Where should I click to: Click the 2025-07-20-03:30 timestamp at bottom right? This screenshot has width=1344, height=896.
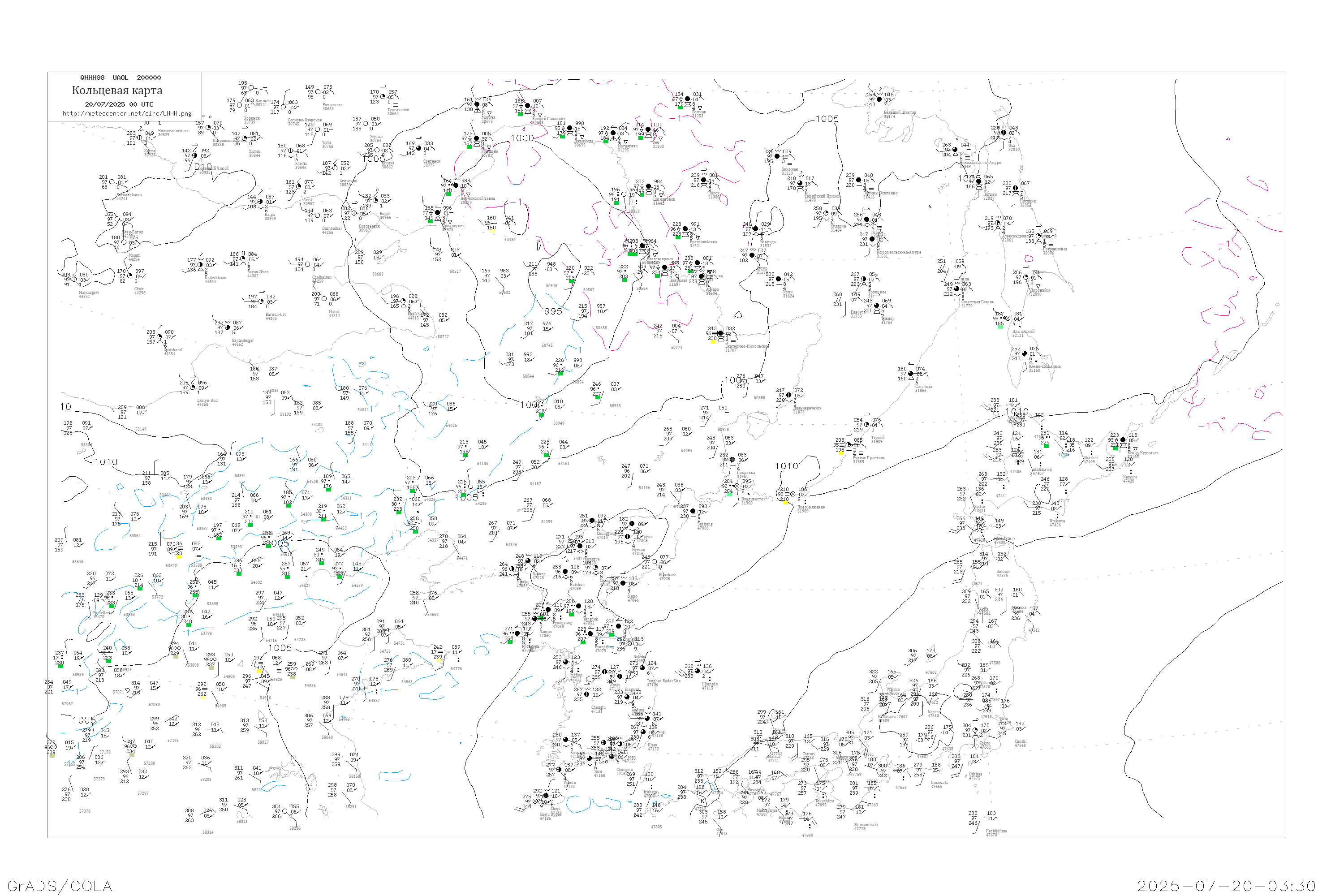tap(1226, 886)
